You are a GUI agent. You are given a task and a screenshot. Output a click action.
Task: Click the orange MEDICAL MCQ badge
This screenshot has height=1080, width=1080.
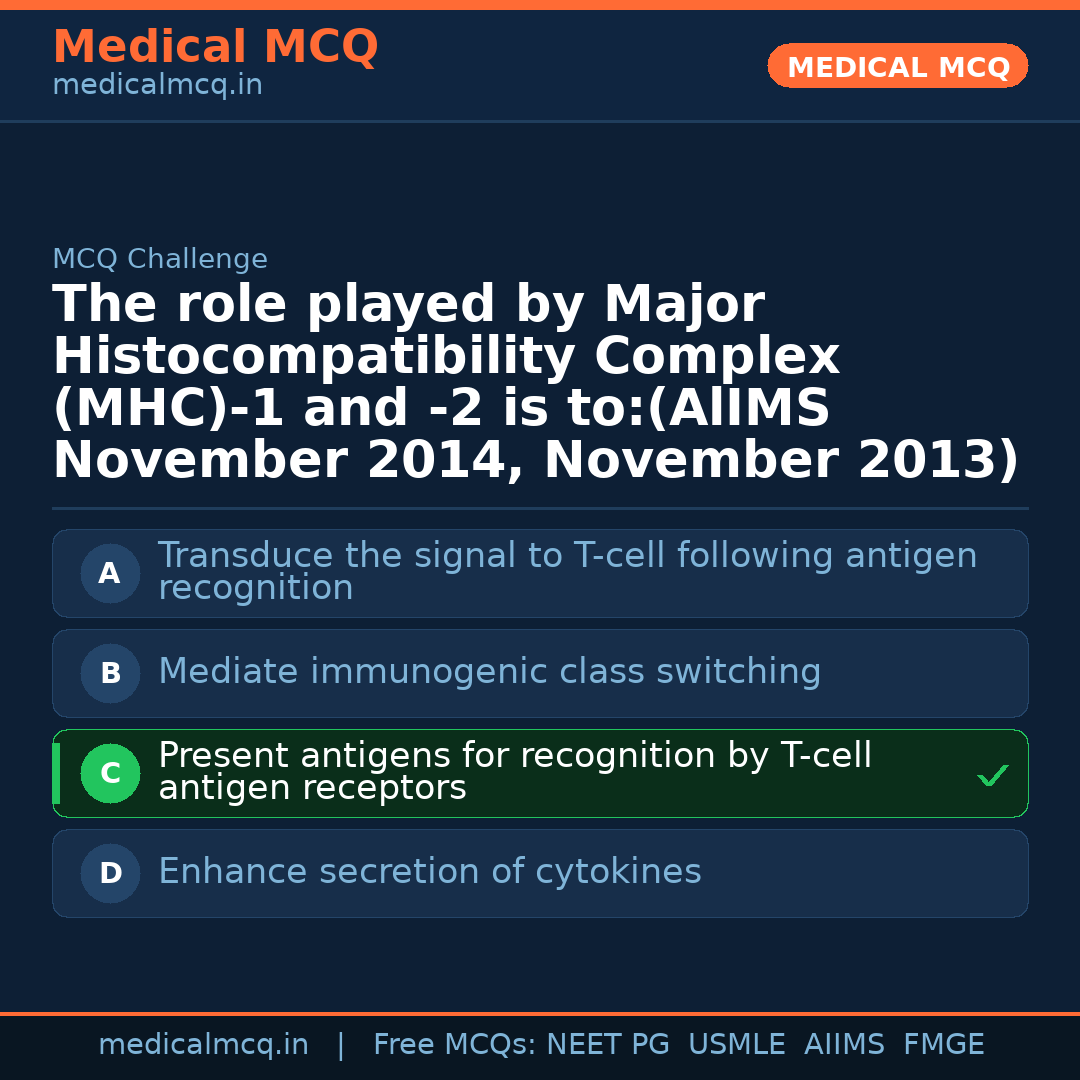897,66
